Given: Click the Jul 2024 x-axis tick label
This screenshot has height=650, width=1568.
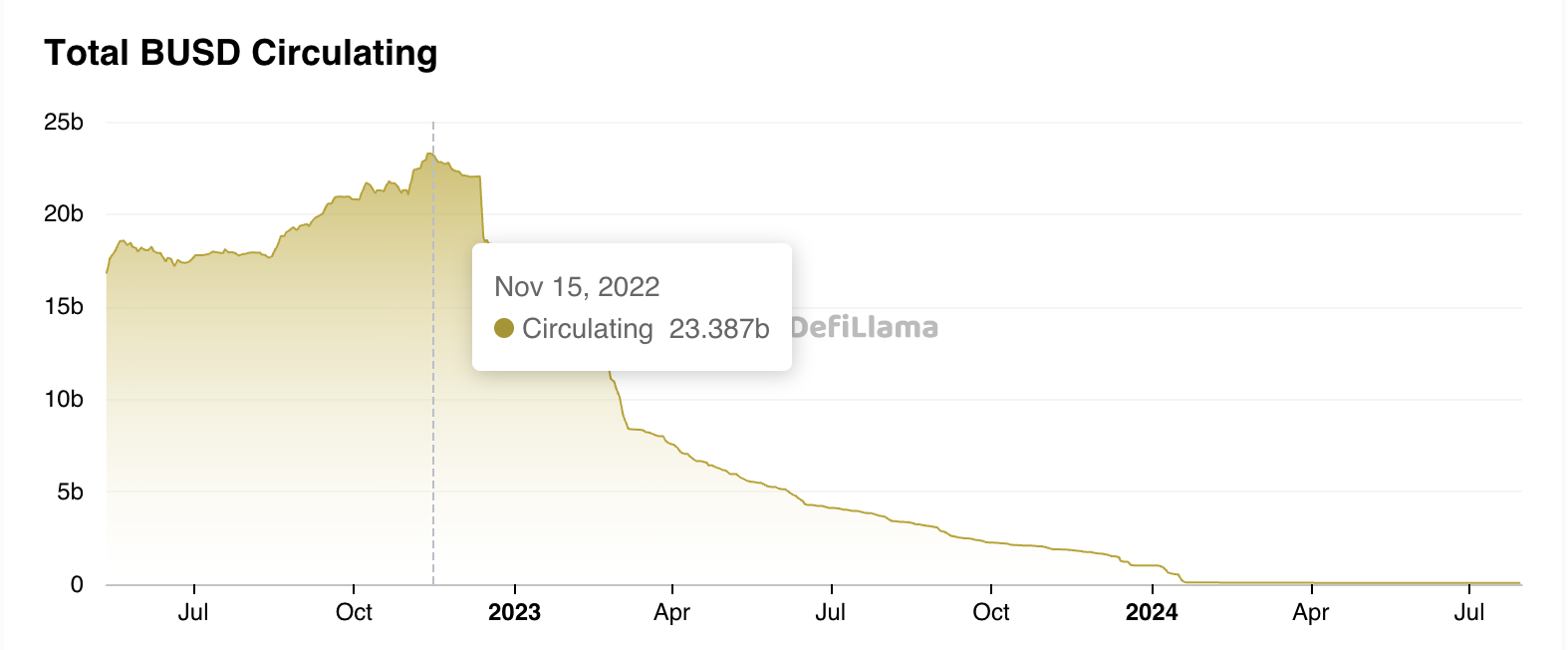Looking at the screenshot, I should [1469, 612].
